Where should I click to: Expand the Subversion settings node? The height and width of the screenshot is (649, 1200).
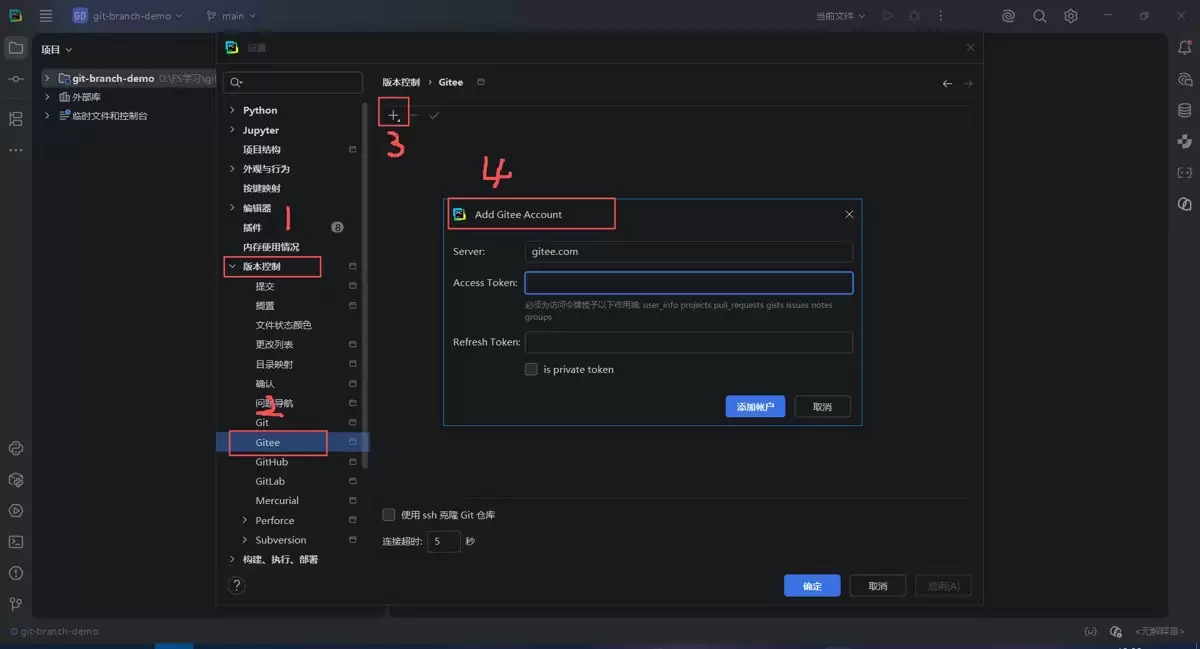click(245, 540)
